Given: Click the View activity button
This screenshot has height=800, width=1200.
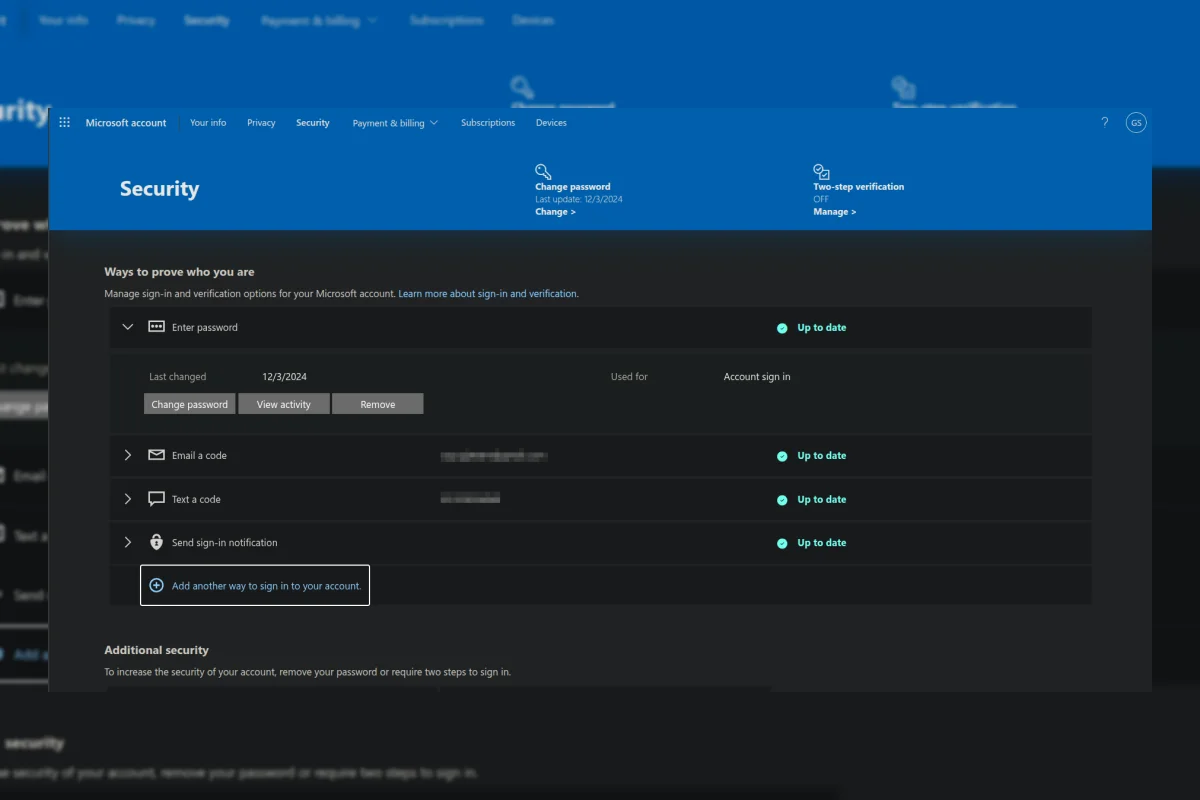Looking at the screenshot, I should point(284,404).
